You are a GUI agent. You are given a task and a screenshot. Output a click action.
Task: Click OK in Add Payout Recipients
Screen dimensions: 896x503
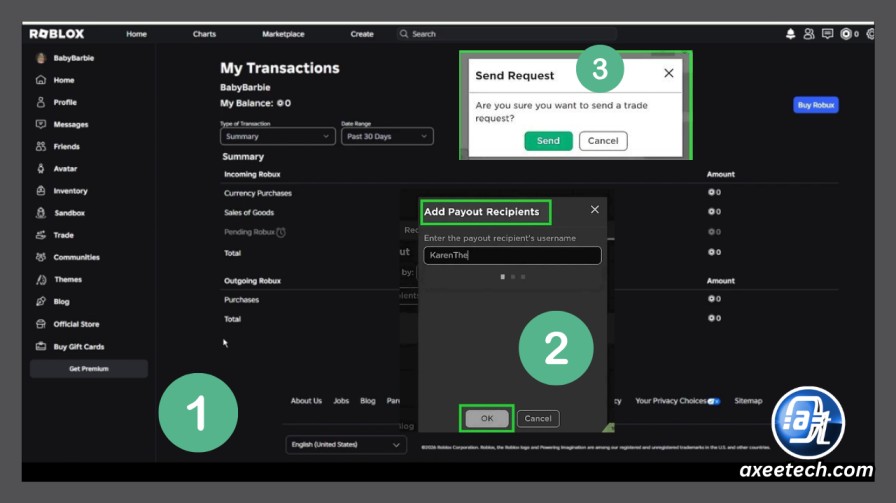[x=487, y=418]
